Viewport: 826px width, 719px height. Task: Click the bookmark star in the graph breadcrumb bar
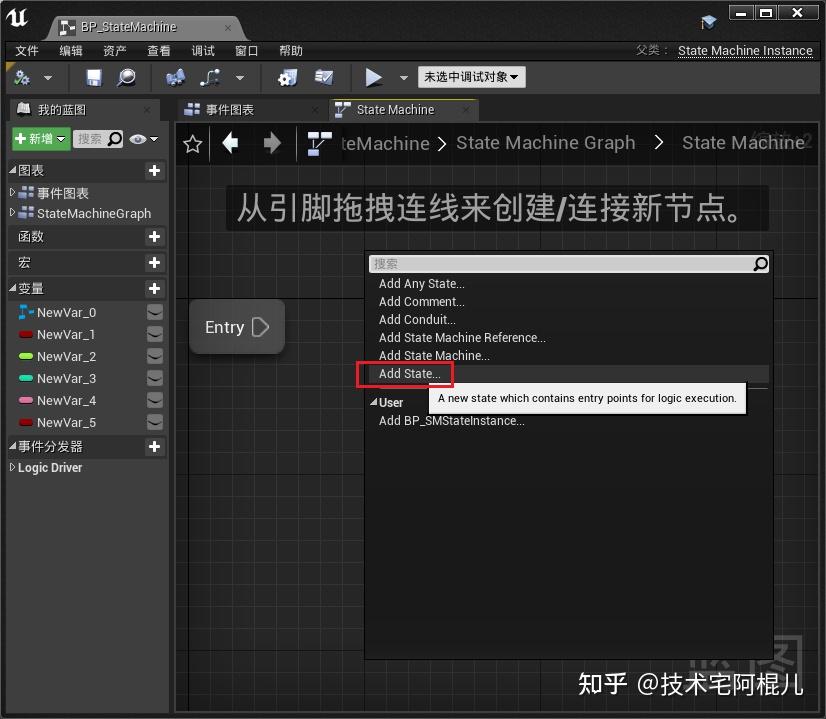[192, 143]
